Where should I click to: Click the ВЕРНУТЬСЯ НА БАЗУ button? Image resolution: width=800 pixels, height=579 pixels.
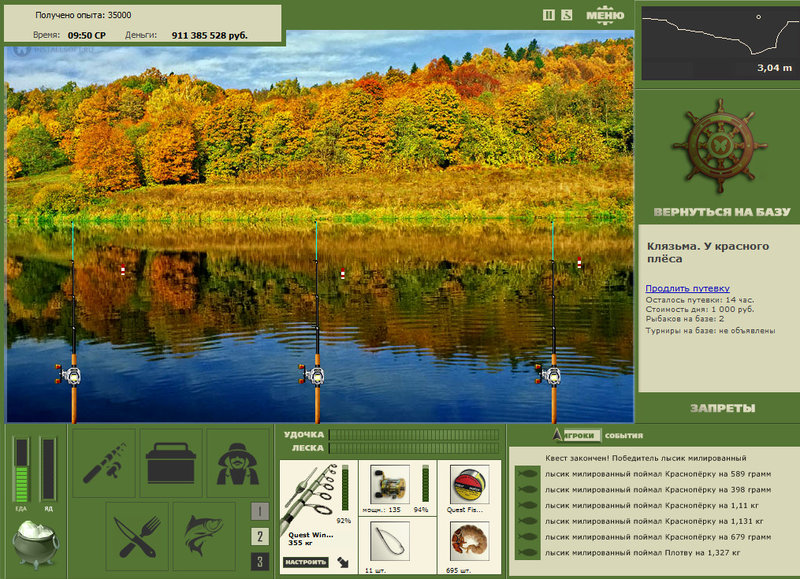click(721, 212)
